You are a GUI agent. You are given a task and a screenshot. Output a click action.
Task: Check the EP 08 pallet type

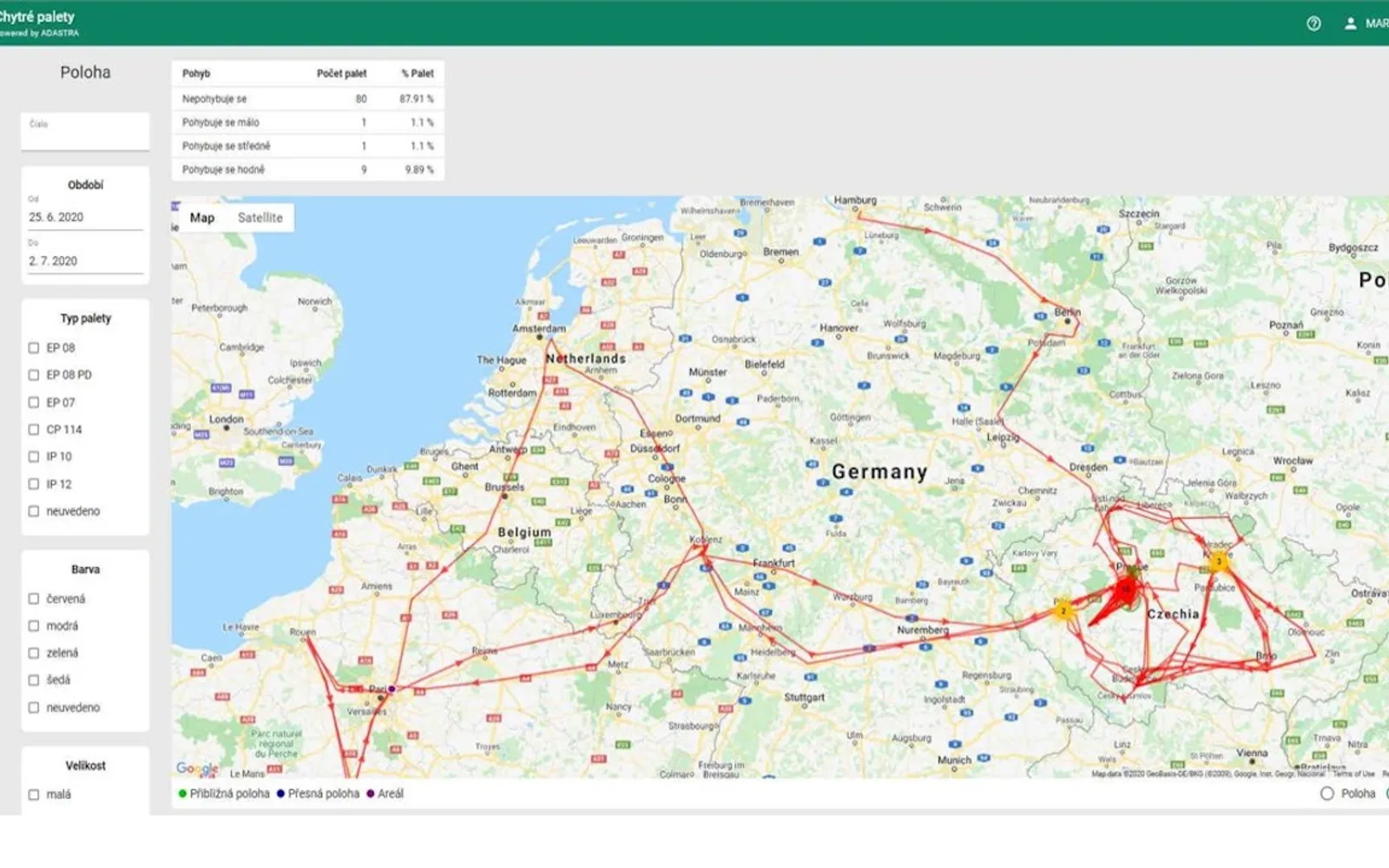34,347
